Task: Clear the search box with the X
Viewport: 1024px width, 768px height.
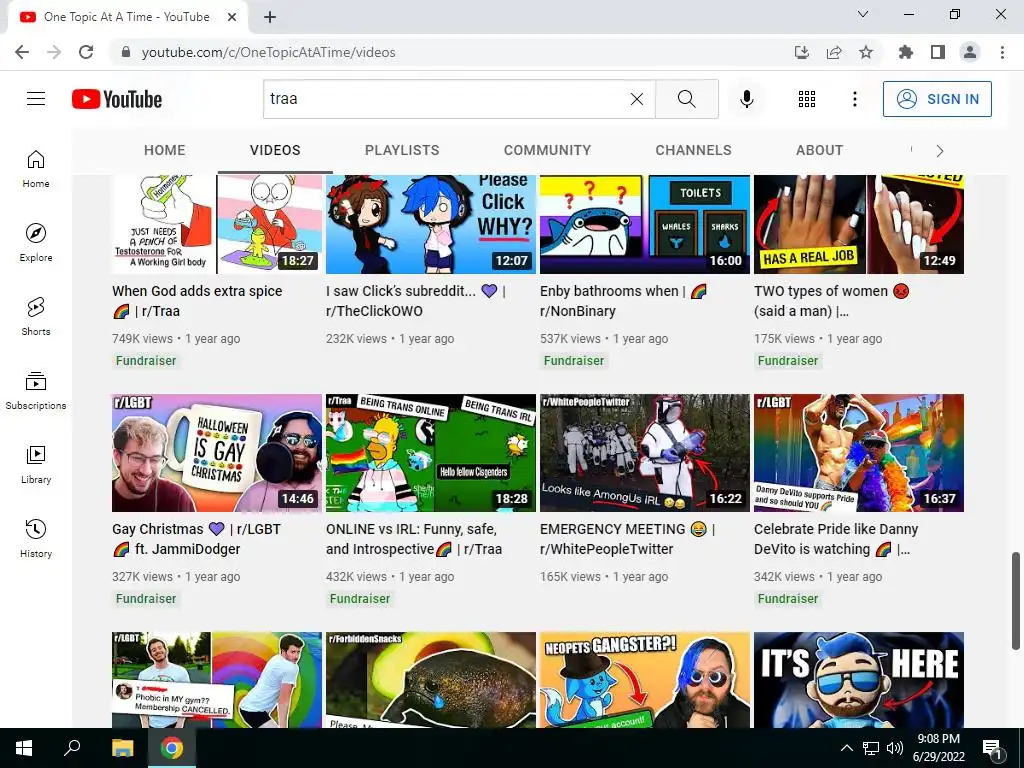Action: click(637, 99)
